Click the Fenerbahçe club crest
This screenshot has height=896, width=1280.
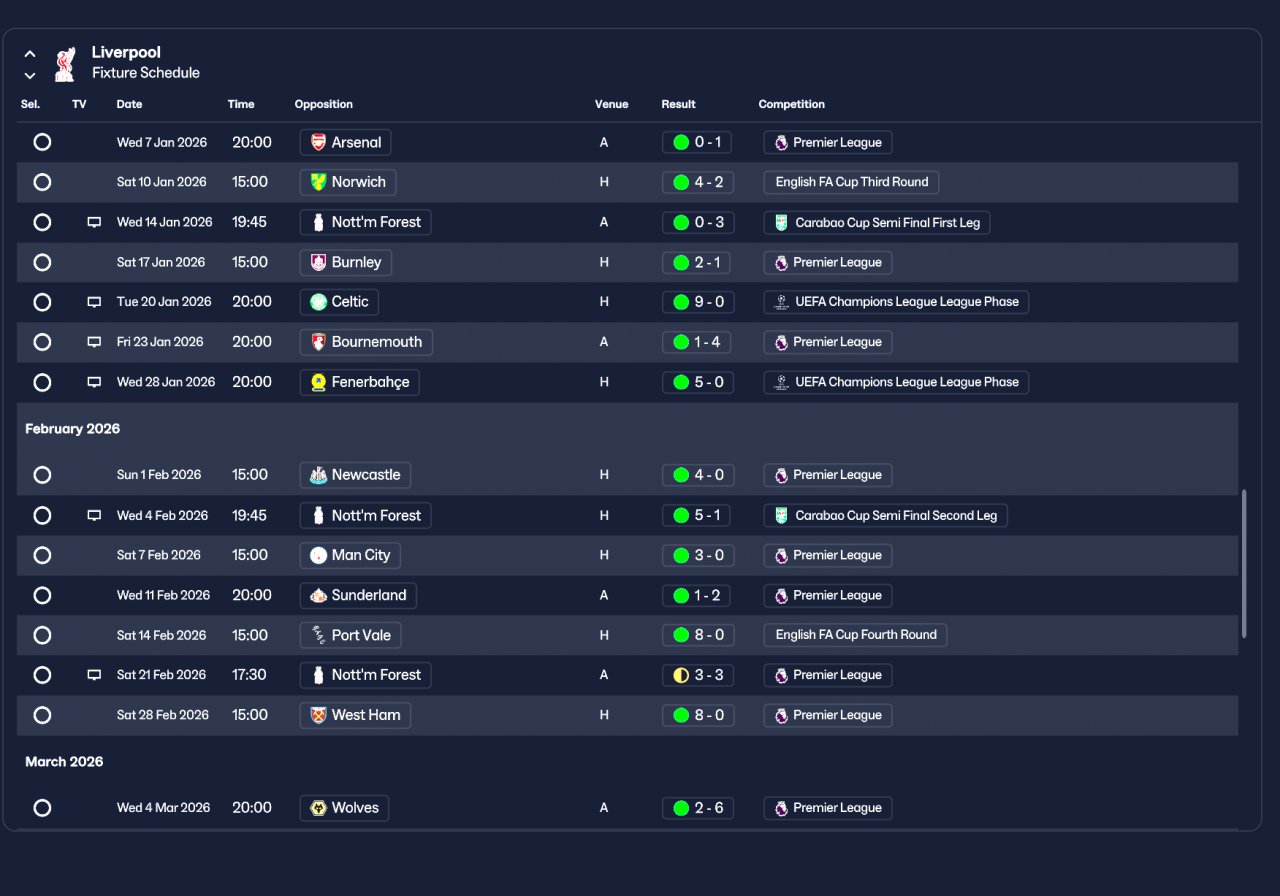(x=318, y=382)
